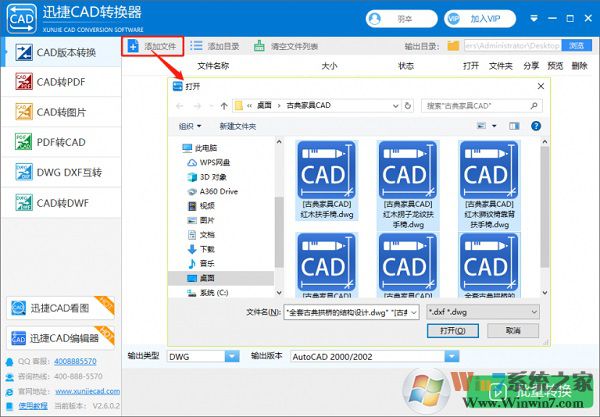Viewport: 600px width, 417px height.
Task: Click 清空文件列表 to clear the list
Action: click(x=286, y=46)
